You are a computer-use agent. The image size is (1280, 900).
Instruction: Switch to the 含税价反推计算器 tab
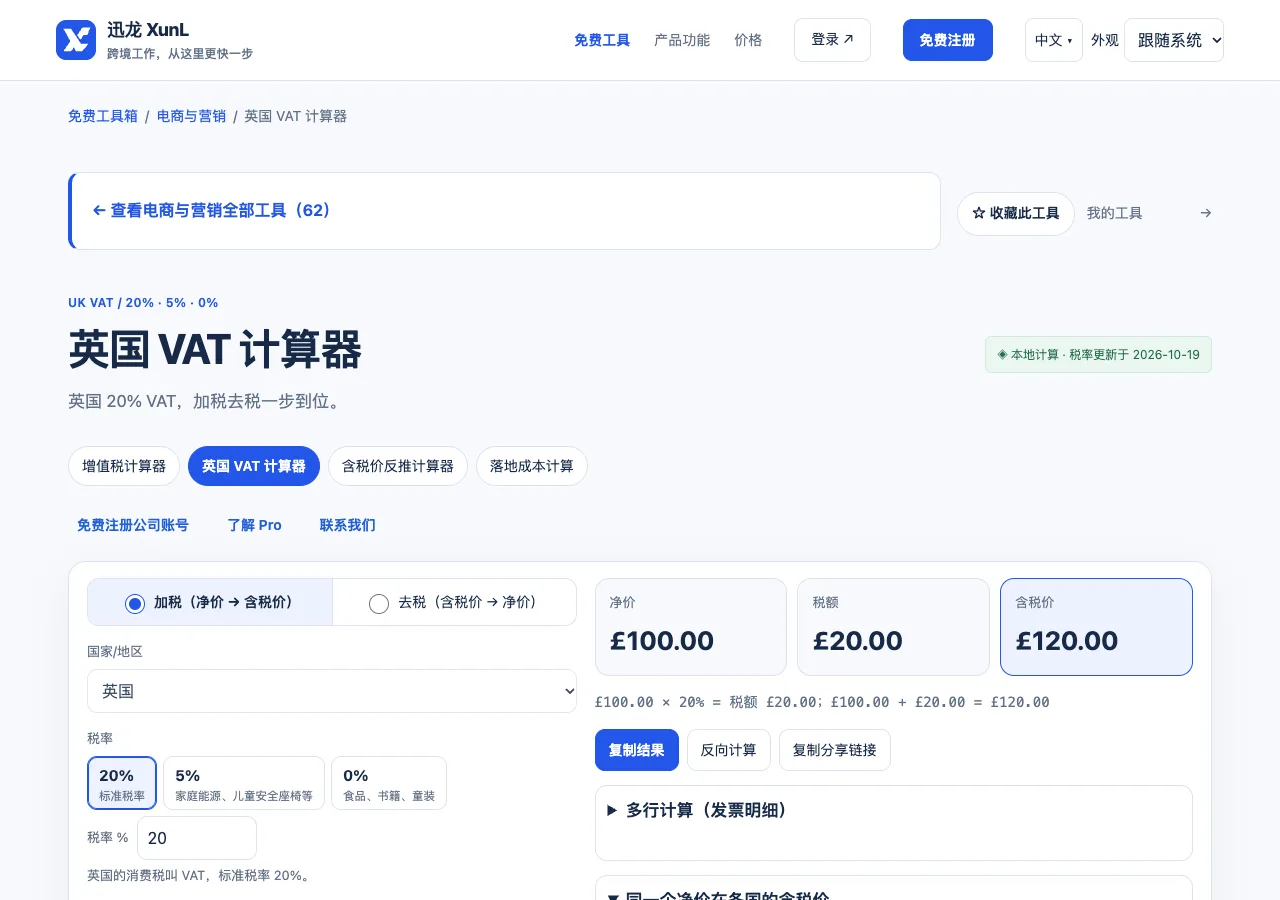coord(398,466)
